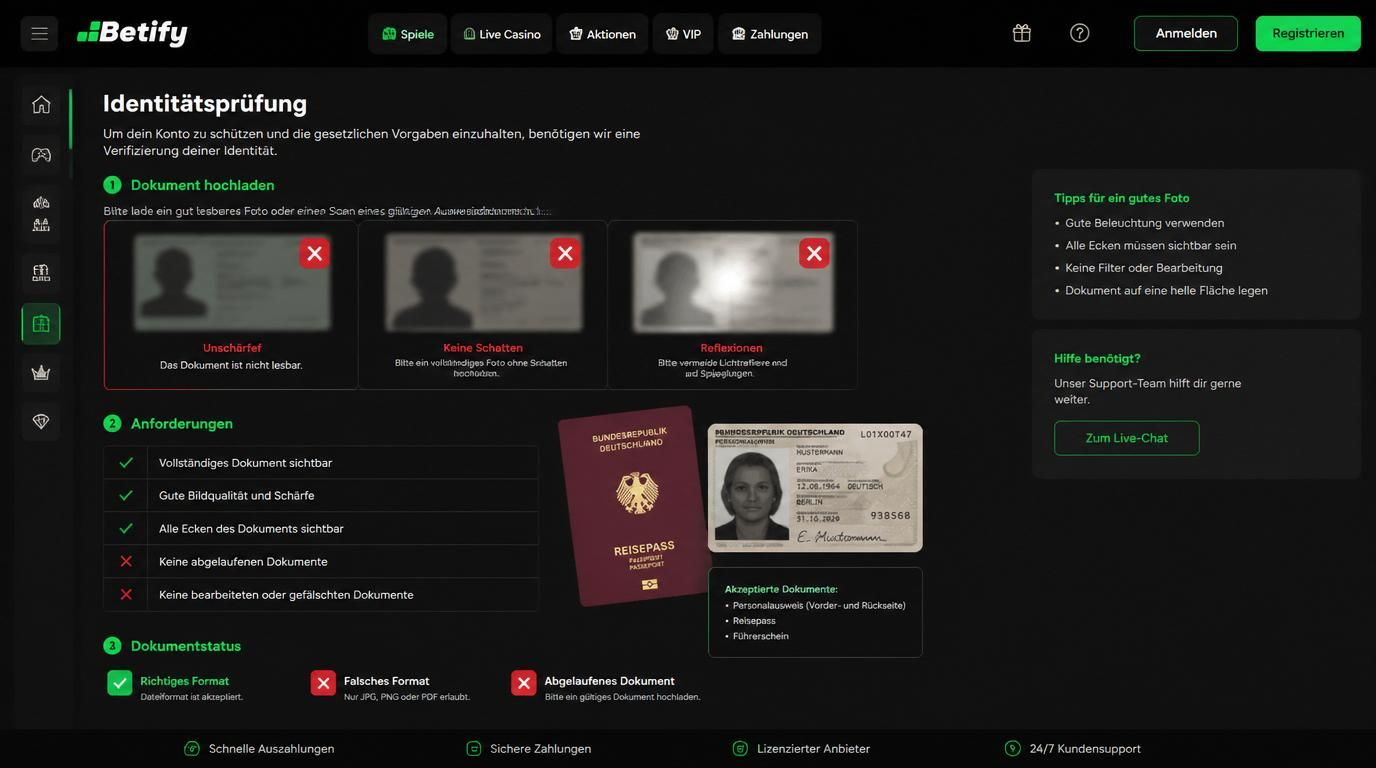The height and width of the screenshot is (768, 1376).
Task: Click the red Reisepass passport image
Action: pos(633,505)
